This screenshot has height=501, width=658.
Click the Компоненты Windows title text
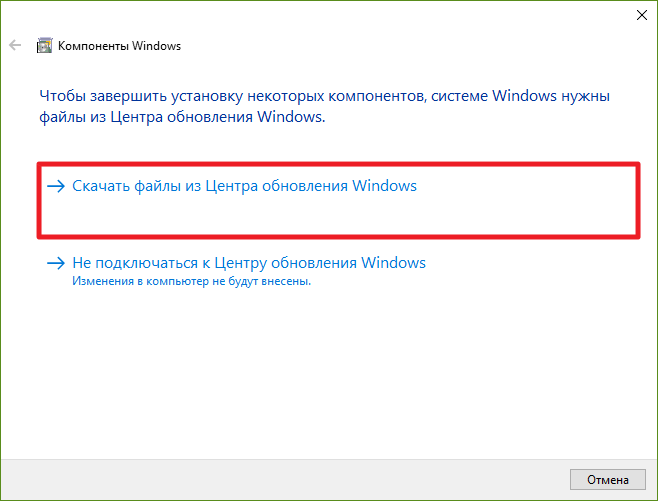pos(119,46)
